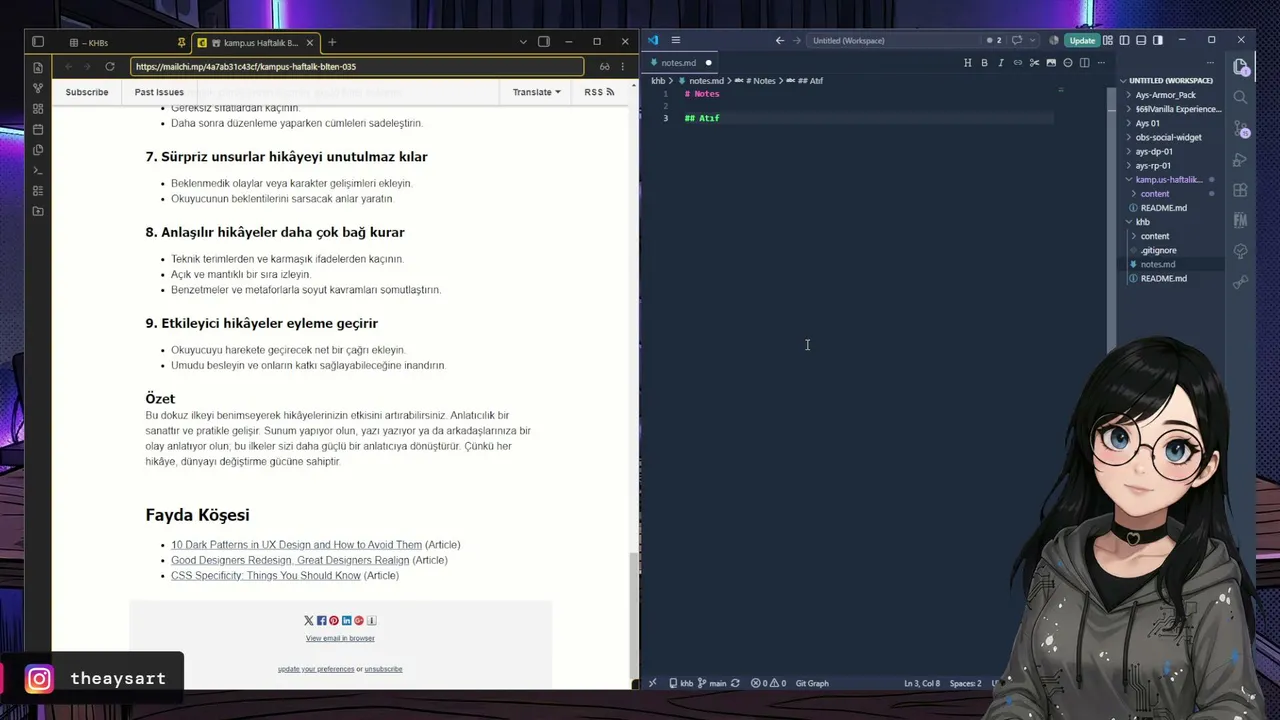1280x720 pixels.
Task: Open editor More Actions ellipsis menu
Action: 1101,63
